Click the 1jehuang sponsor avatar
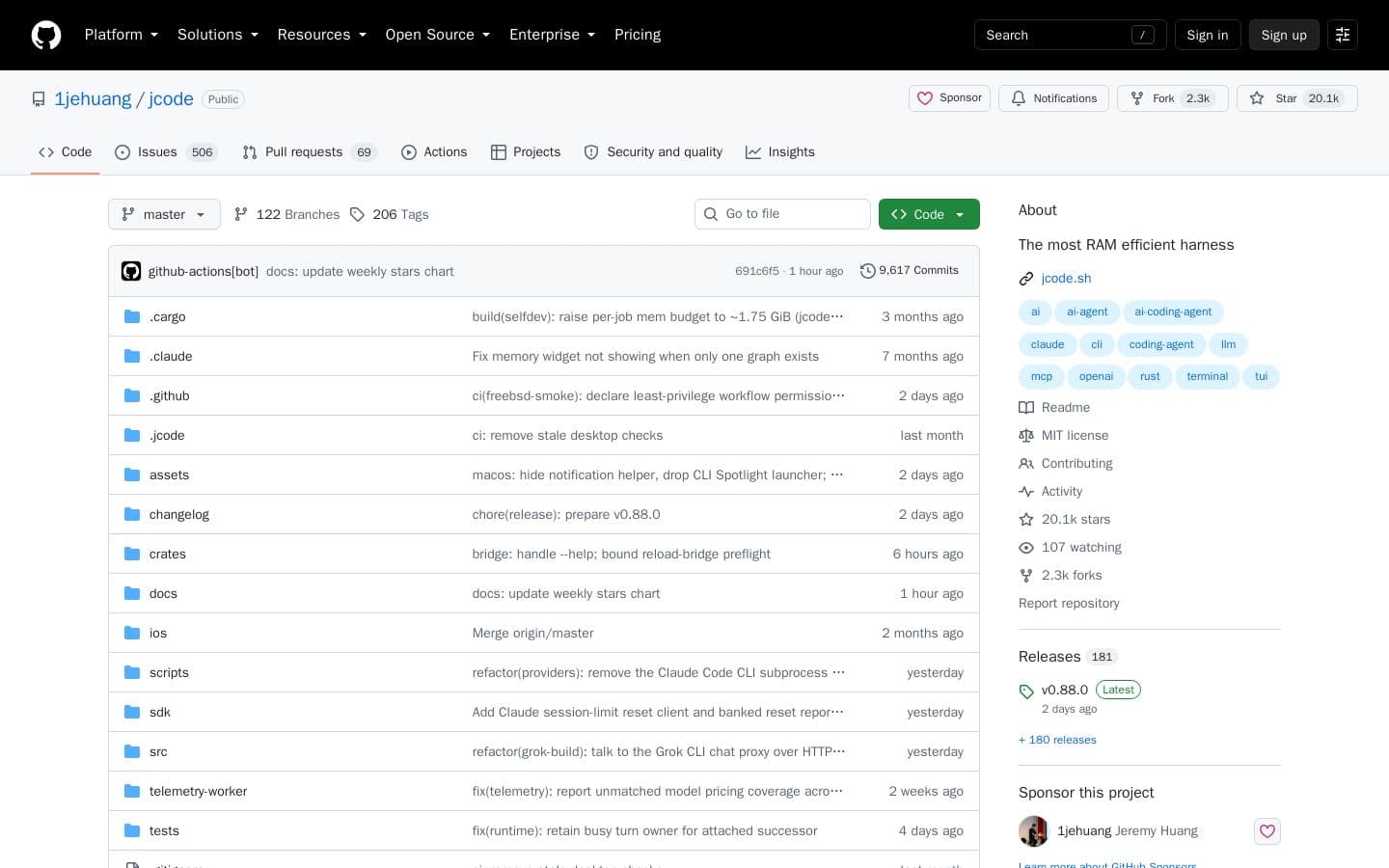The image size is (1389, 868). click(1034, 831)
